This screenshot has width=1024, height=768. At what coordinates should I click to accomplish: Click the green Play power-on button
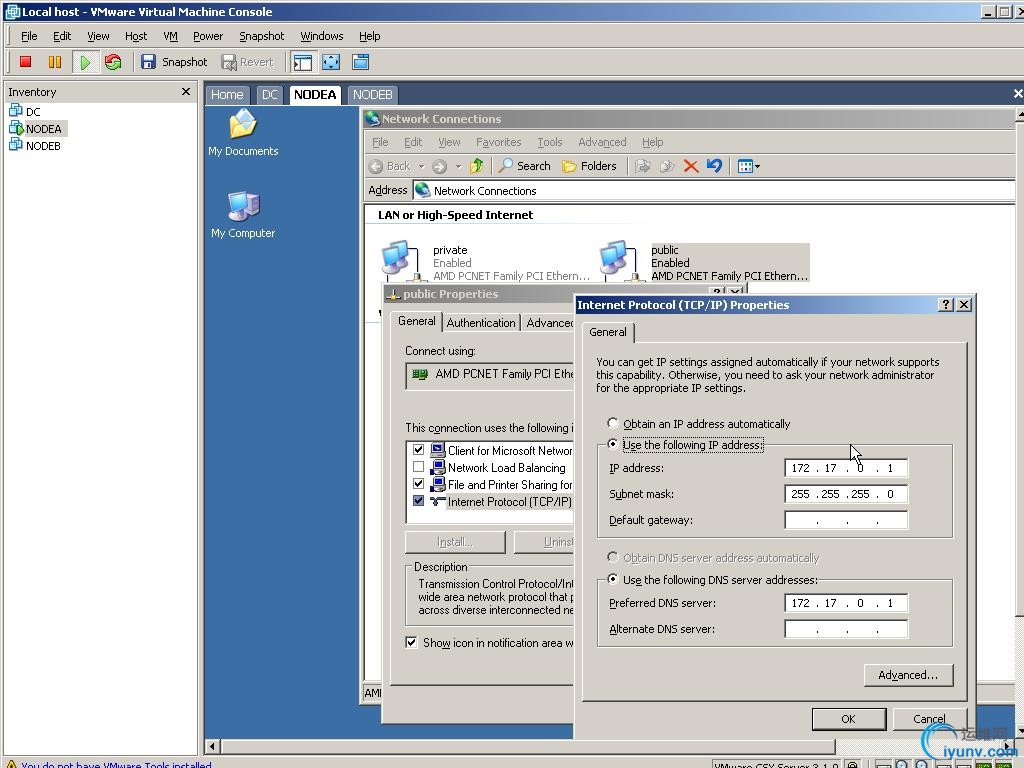point(85,62)
